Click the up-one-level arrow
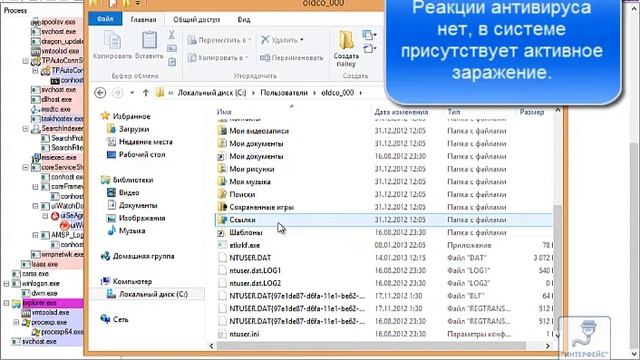This screenshot has width=640, height=360. pos(146,93)
